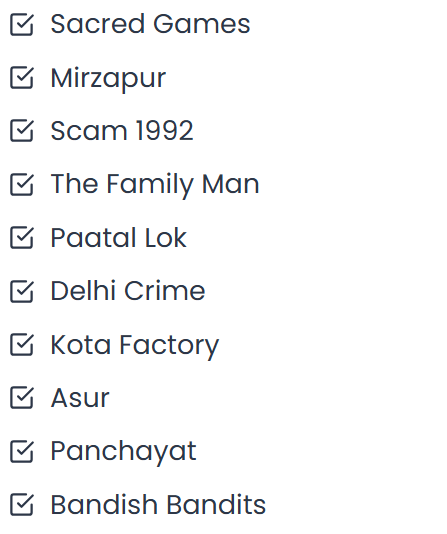The height and width of the screenshot is (534, 447).
Task: Toggle the Asur checkbox
Action: pyautogui.click(x=22, y=397)
